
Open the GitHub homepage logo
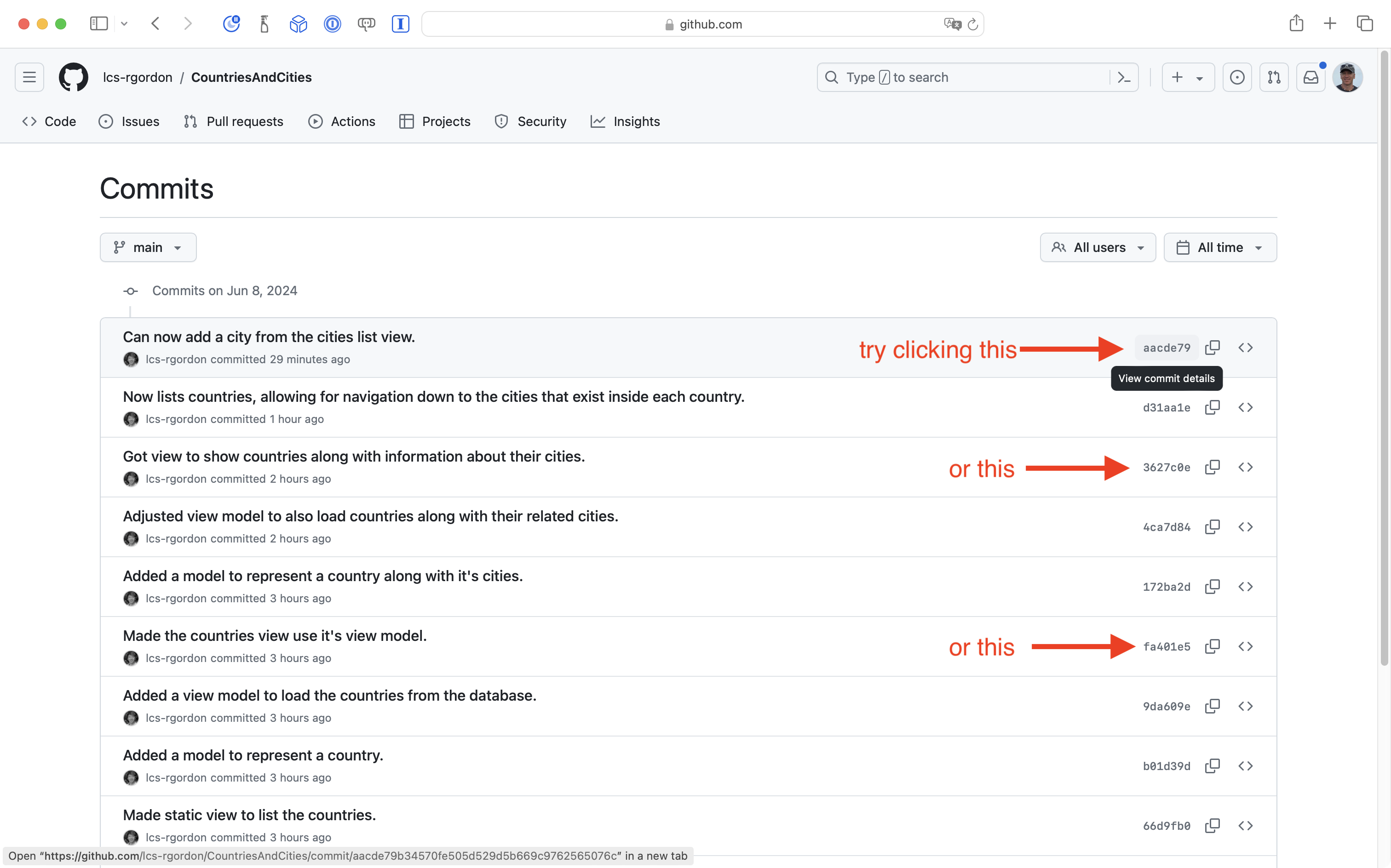(74, 77)
